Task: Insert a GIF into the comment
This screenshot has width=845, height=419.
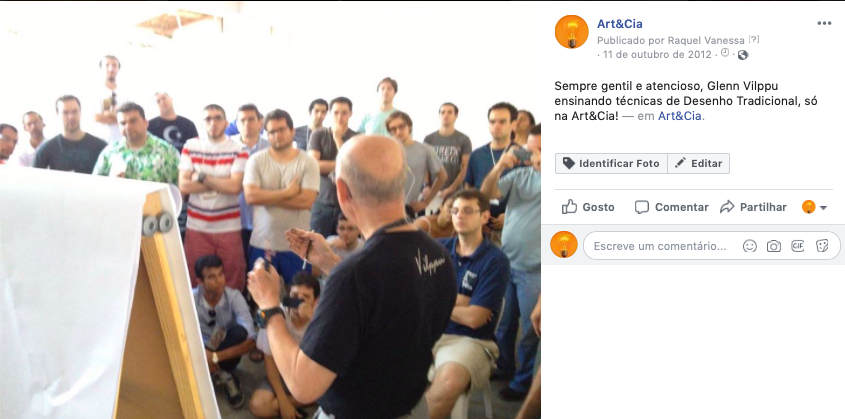Action: click(798, 246)
